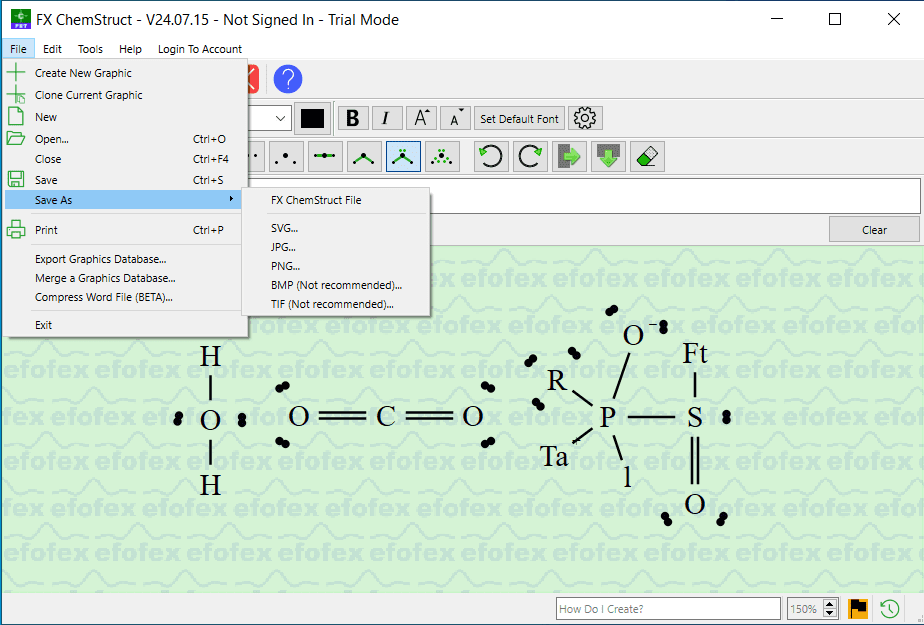924x625 pixels.
Task: Click the How Do I Create? search field
Action: pos(668,609)
